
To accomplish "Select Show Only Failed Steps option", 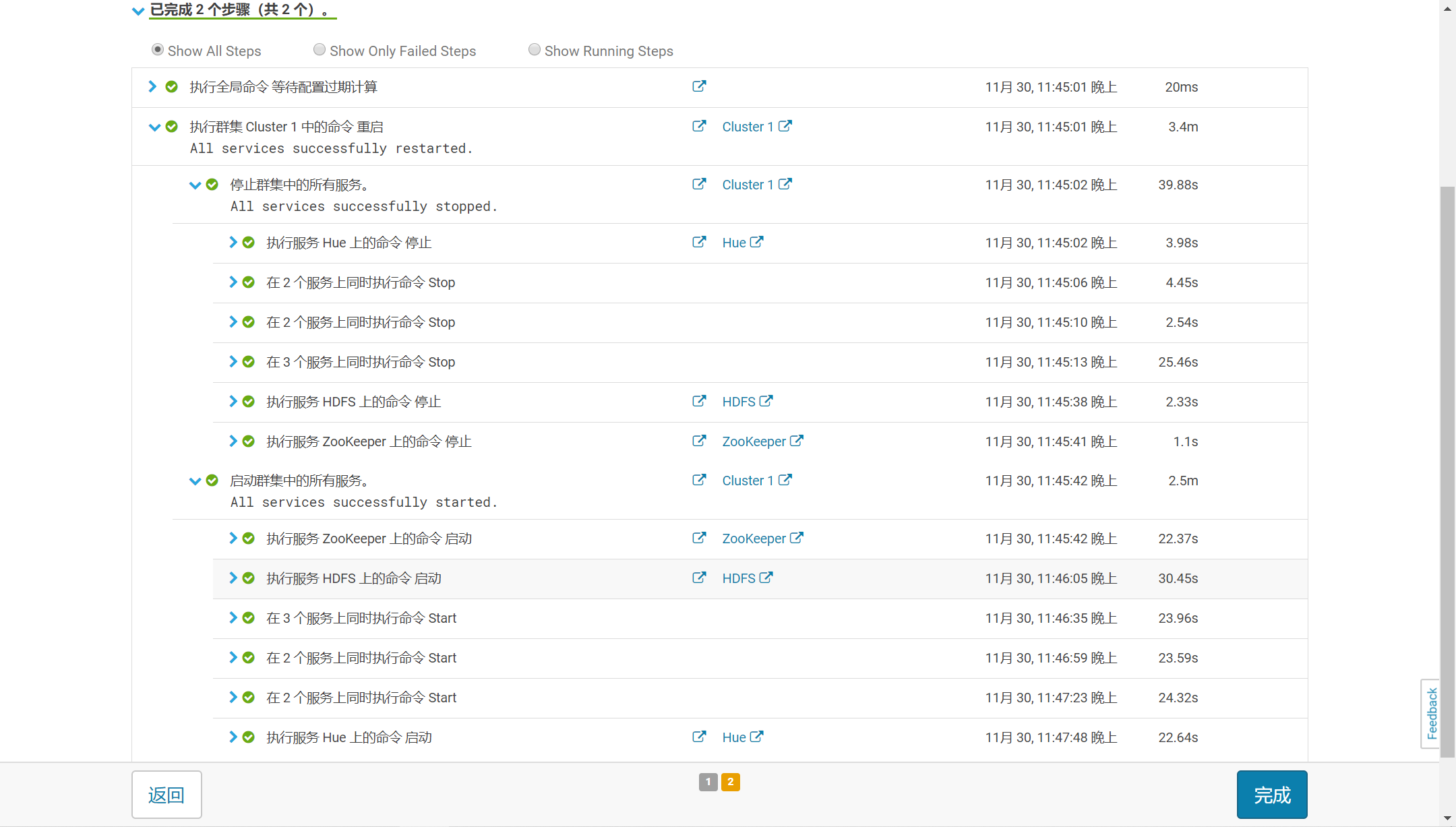I will pyautogui.click(x=320, y=50).
